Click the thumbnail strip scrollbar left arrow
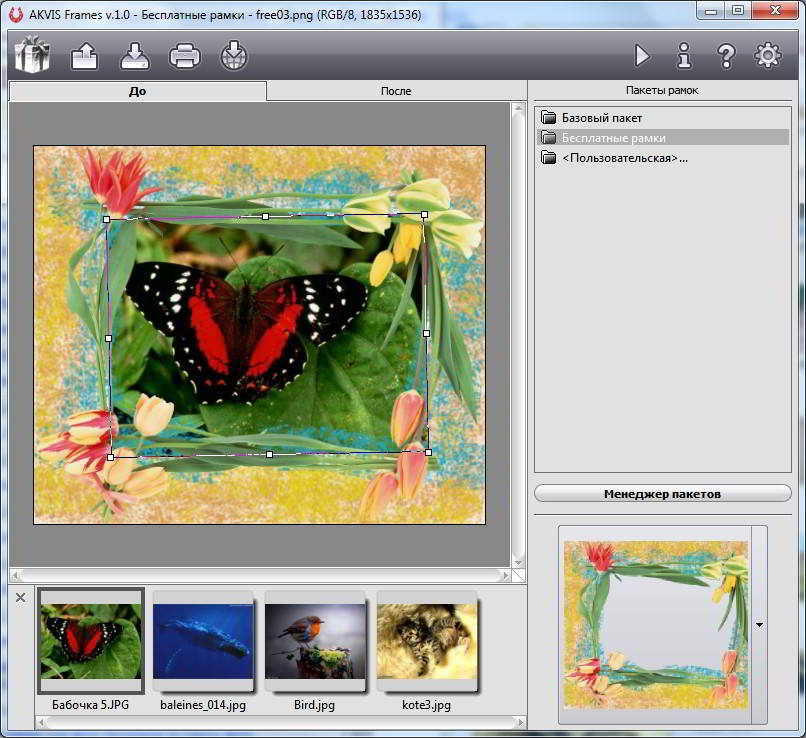This screenshot has height=738, width=806. pos(42,723)
